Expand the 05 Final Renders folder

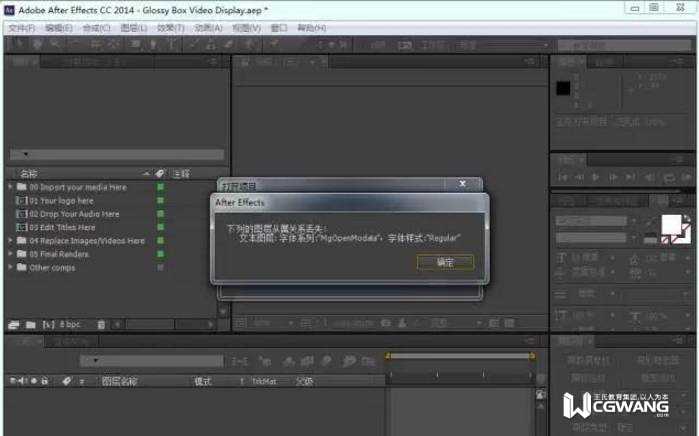(10, 254)
